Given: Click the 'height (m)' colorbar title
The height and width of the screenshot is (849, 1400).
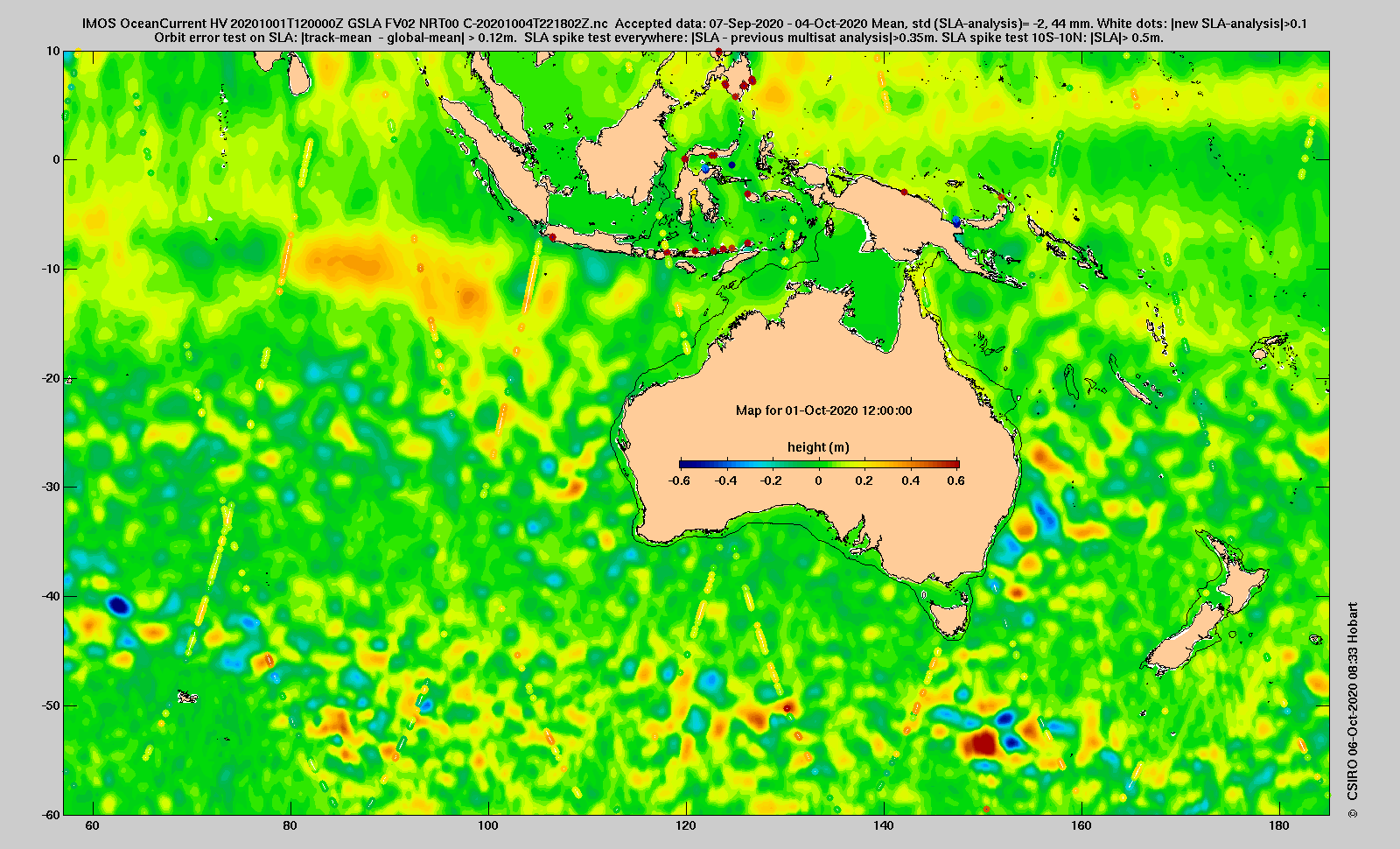Looking at the screenshot, I should 818,447.
